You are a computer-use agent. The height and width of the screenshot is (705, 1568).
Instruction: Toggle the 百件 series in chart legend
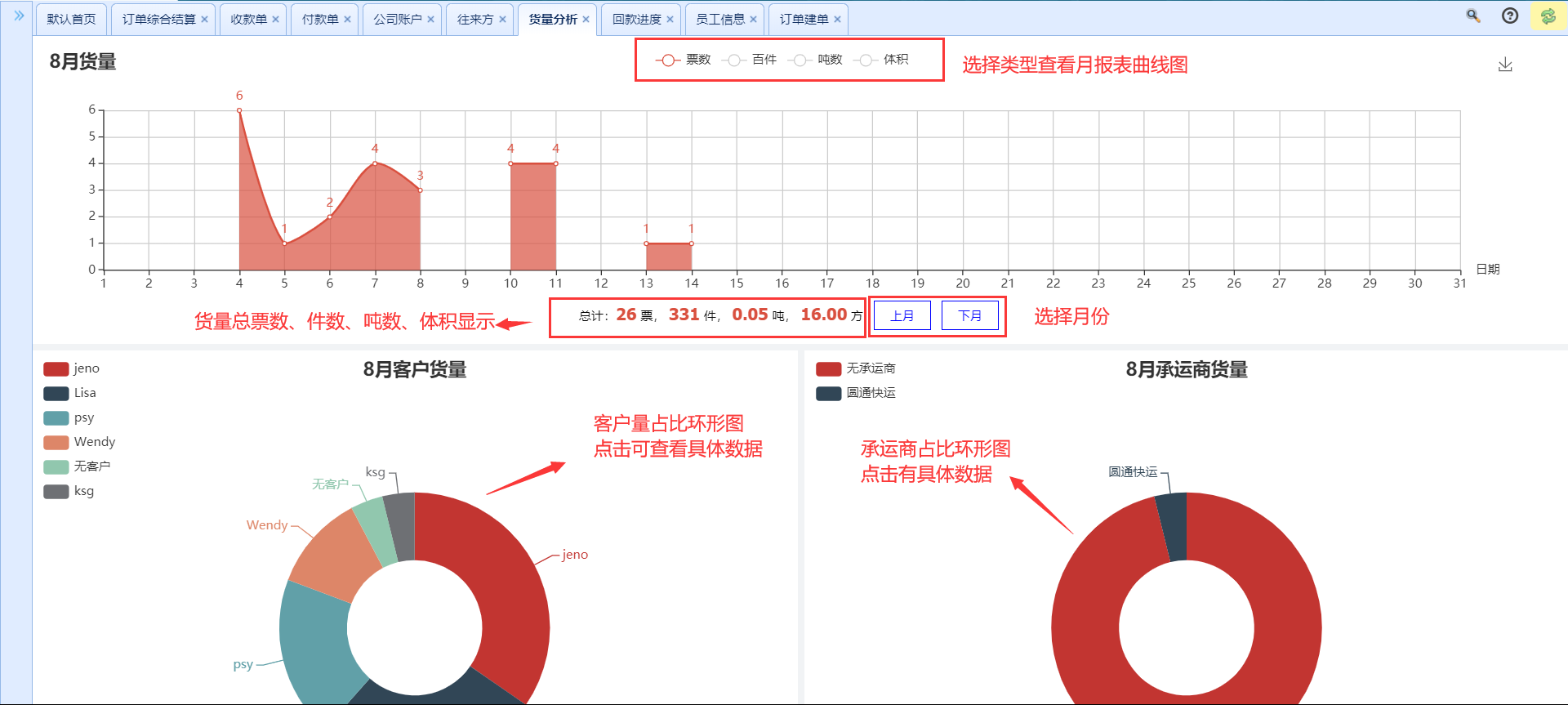point(749,60)
